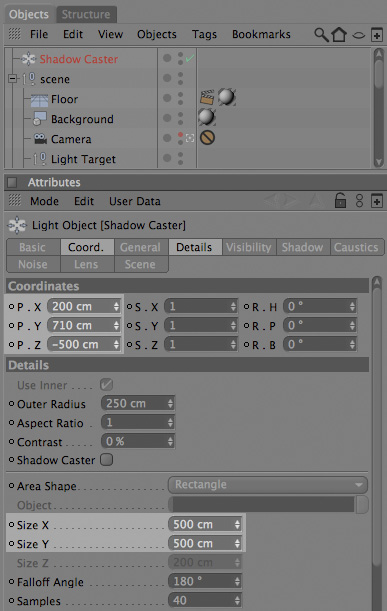This screenshot has width=387, height=611.
Task: Click the P.Y value stepper arrows
Action: [116, 325]
